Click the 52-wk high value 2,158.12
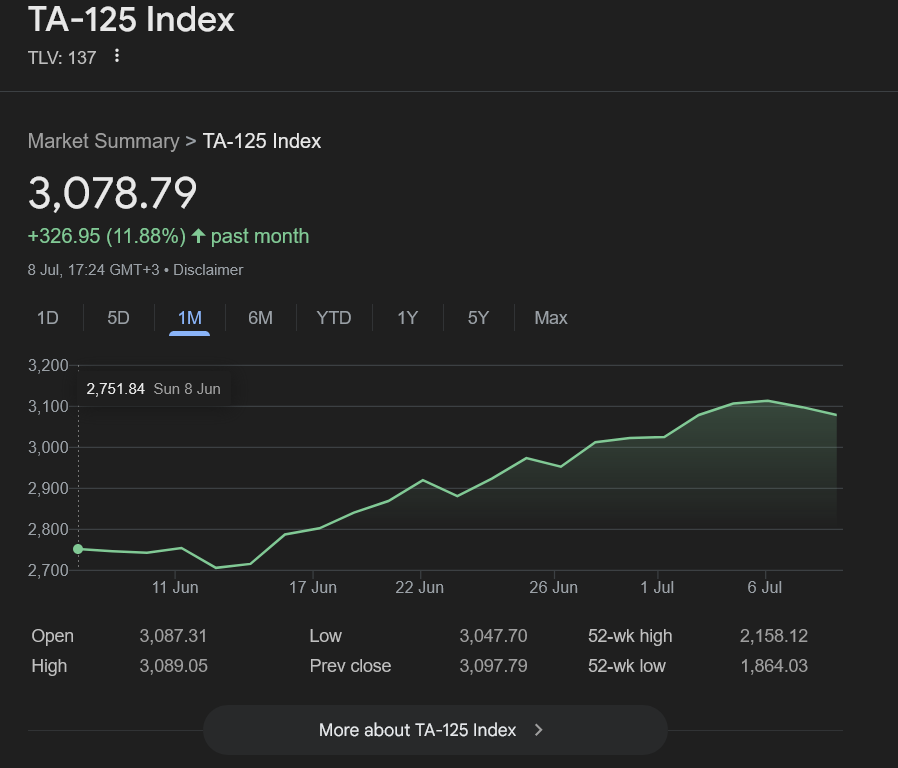This screenshot has width=898, height=768. pyautogui.click(x=774, y=636)
